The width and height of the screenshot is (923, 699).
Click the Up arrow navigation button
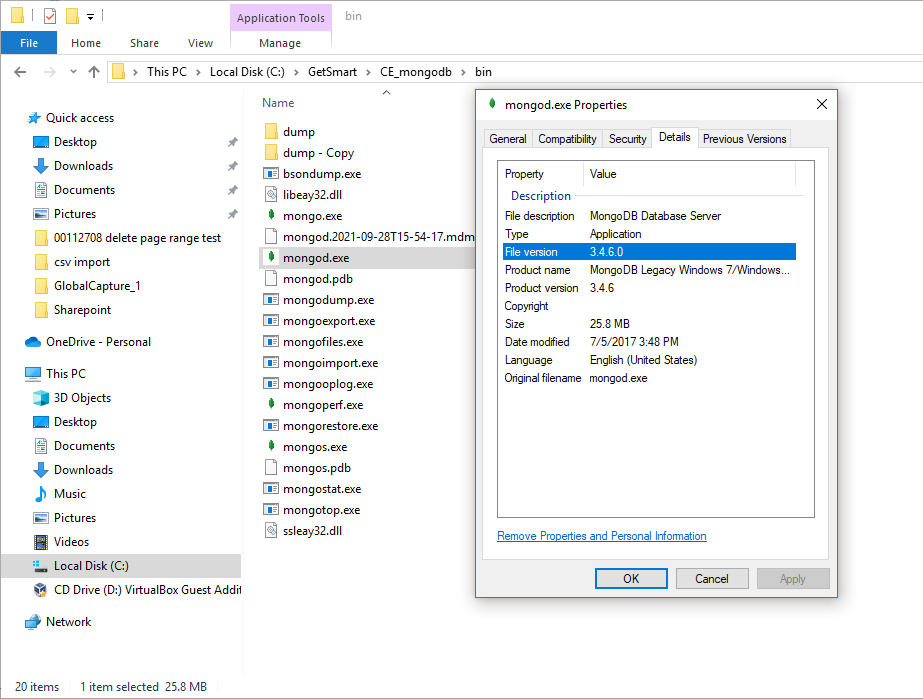94,72
